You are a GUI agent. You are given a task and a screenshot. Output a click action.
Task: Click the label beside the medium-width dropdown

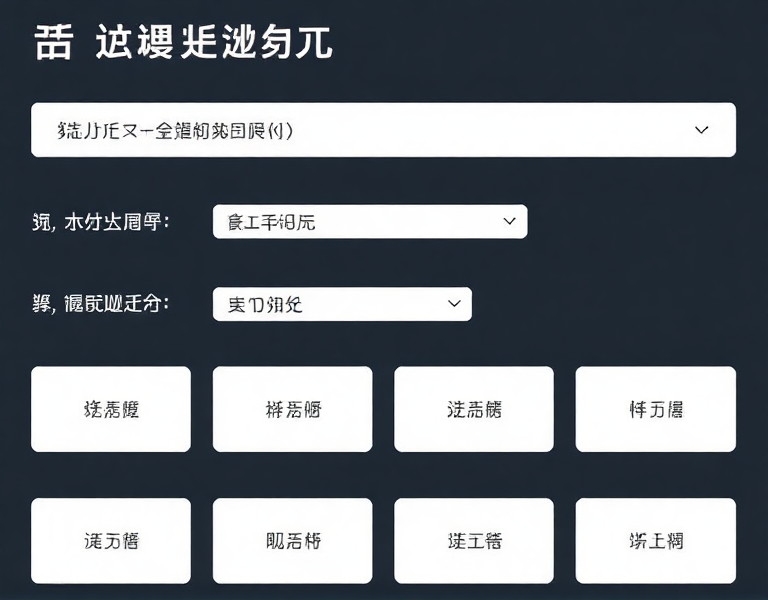(101, 222)
